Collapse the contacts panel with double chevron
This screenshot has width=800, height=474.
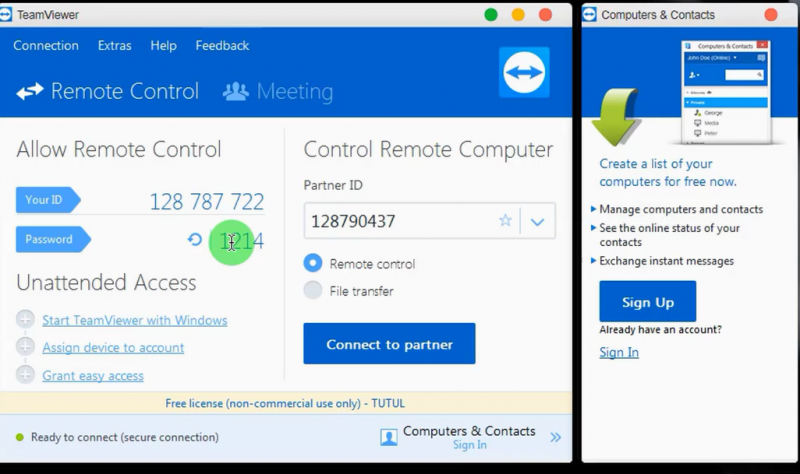(556, 437)
